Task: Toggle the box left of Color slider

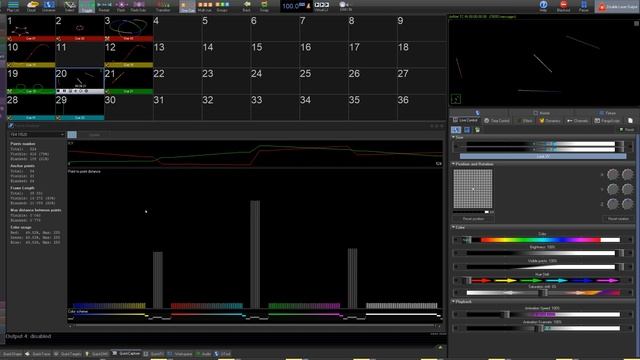Action: pyautogui.click(x=456, y=240)
